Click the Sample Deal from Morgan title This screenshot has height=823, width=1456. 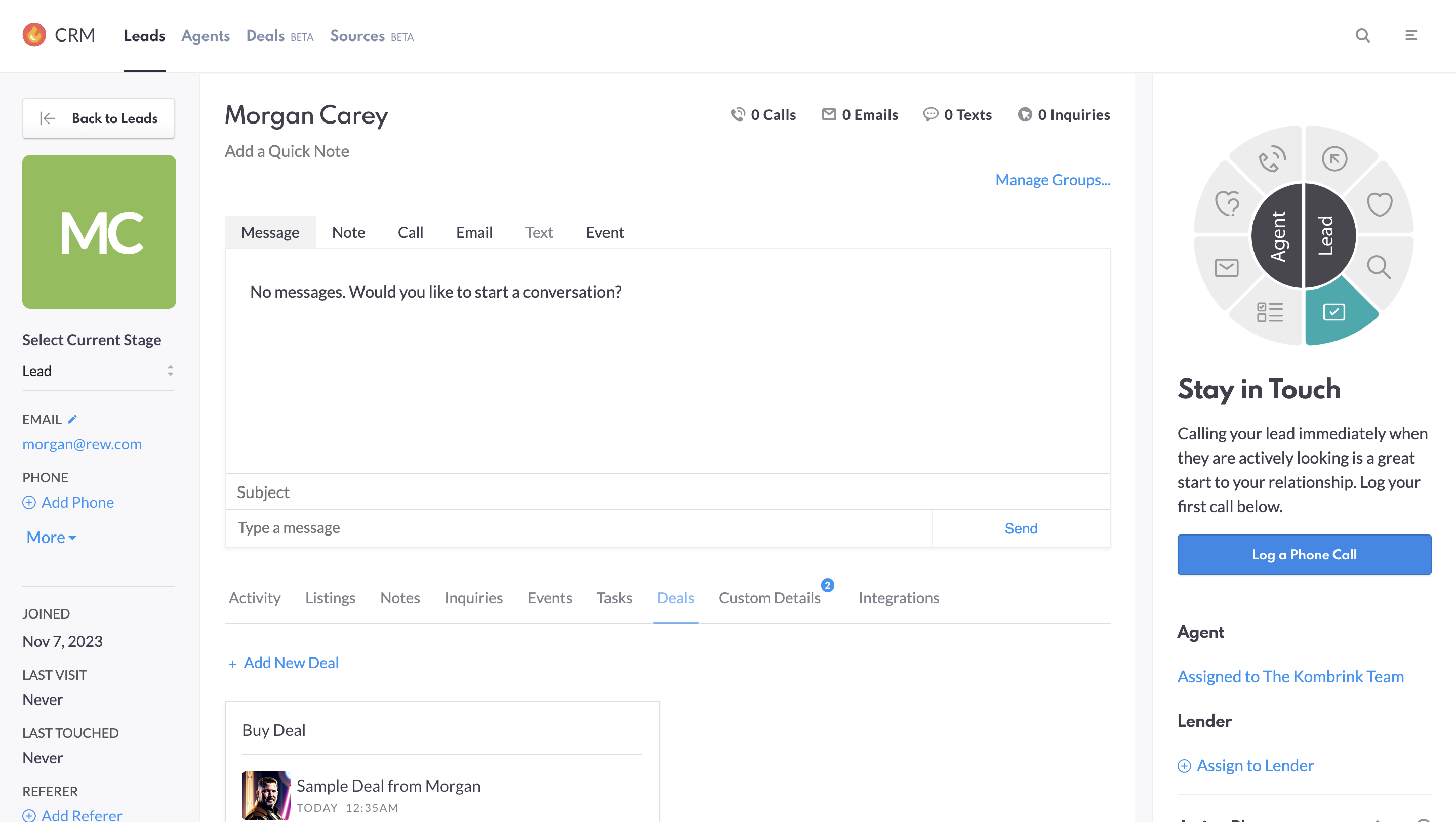[388, 786]
